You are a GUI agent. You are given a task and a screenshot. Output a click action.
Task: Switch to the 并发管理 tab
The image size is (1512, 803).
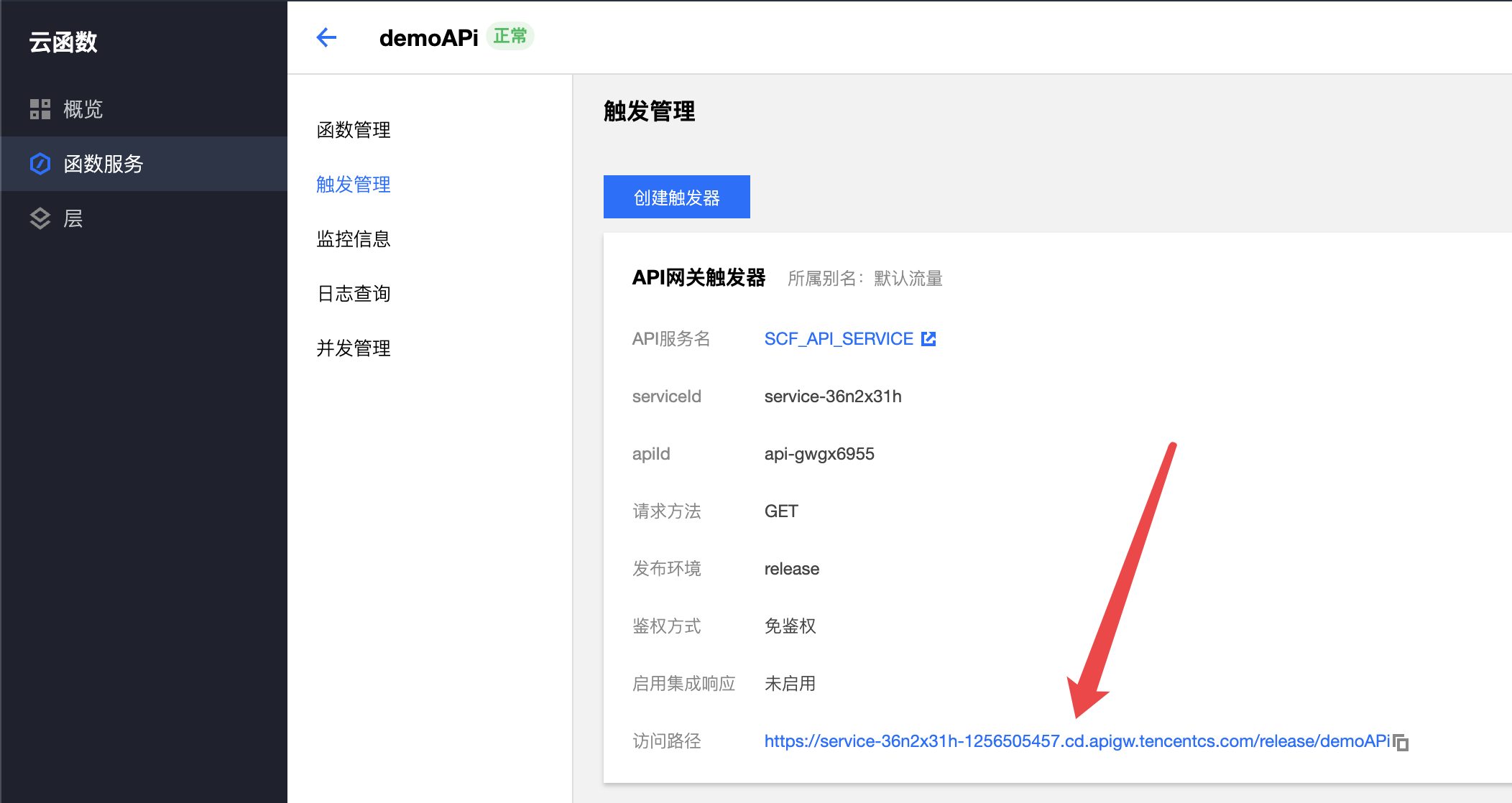pyautogui.click(x=354, y=348)
